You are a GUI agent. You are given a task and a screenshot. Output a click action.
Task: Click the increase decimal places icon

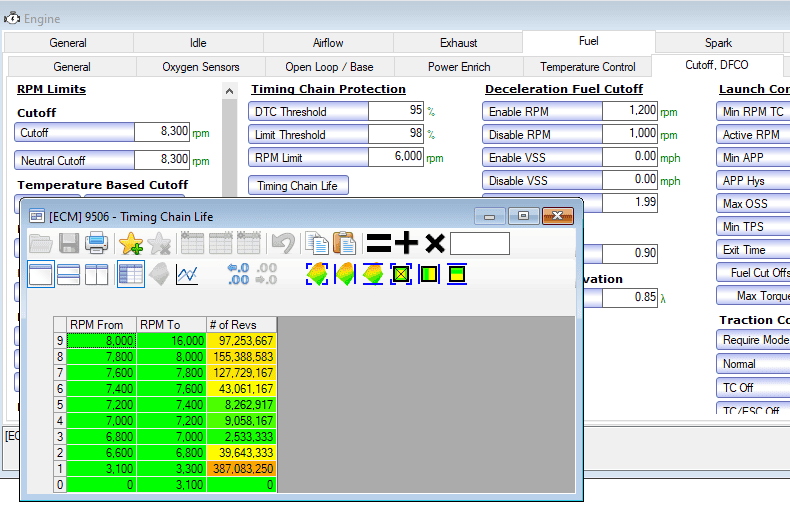click(x=238, y=275)
